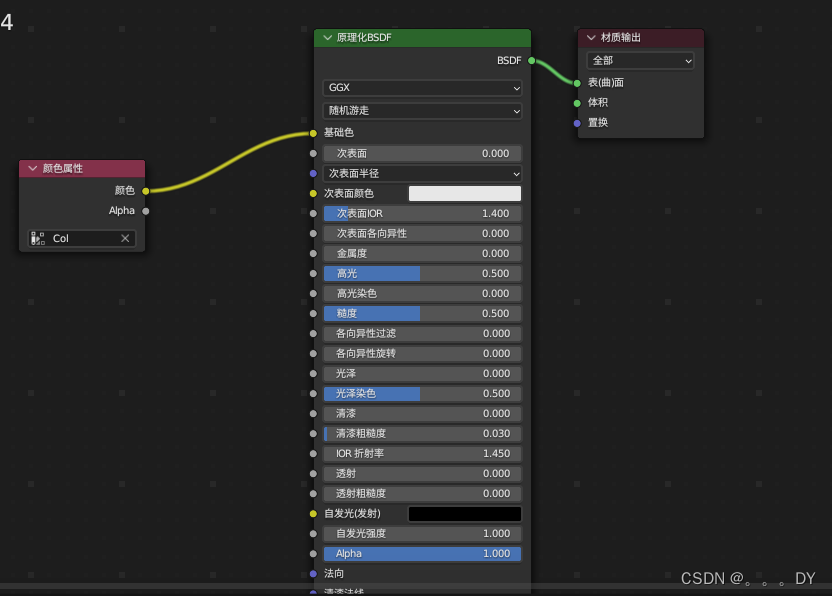
Task: Open the 全部 output target dropdown
Action: (639, 60)
